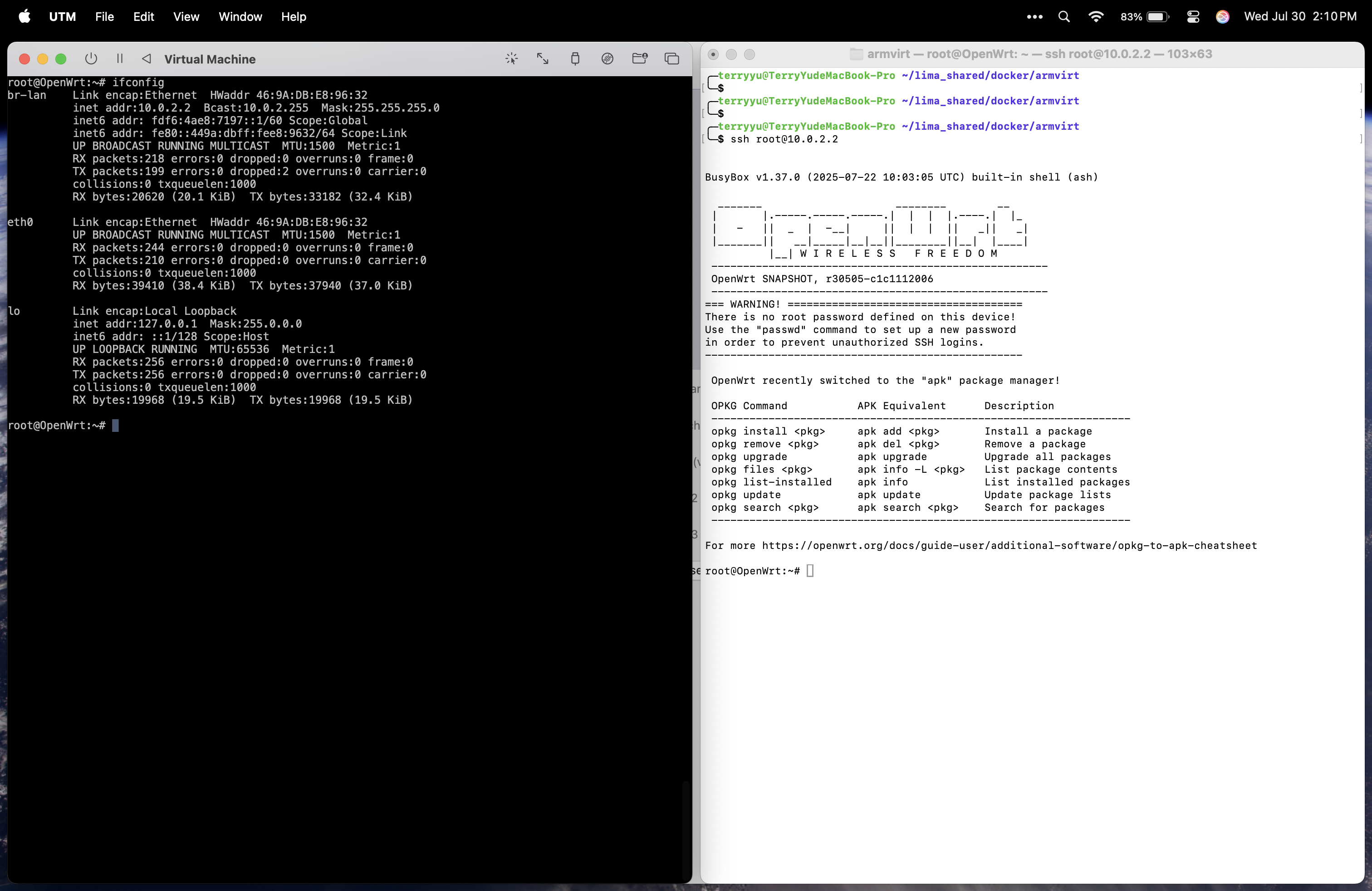This screenshot has height=891, width=1372.
Task: Open the File menu
Action: (x=104, y=17)
